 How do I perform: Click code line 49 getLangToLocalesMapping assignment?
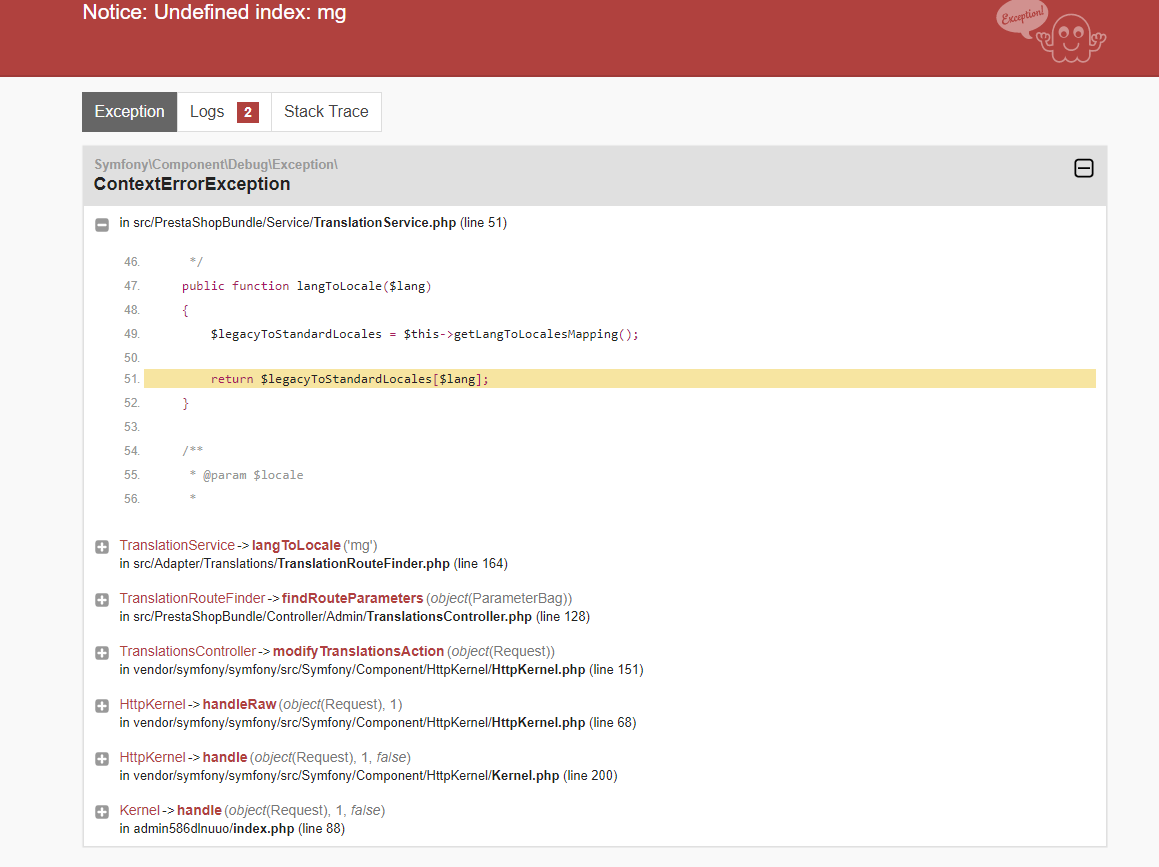(x=424, y=334)
